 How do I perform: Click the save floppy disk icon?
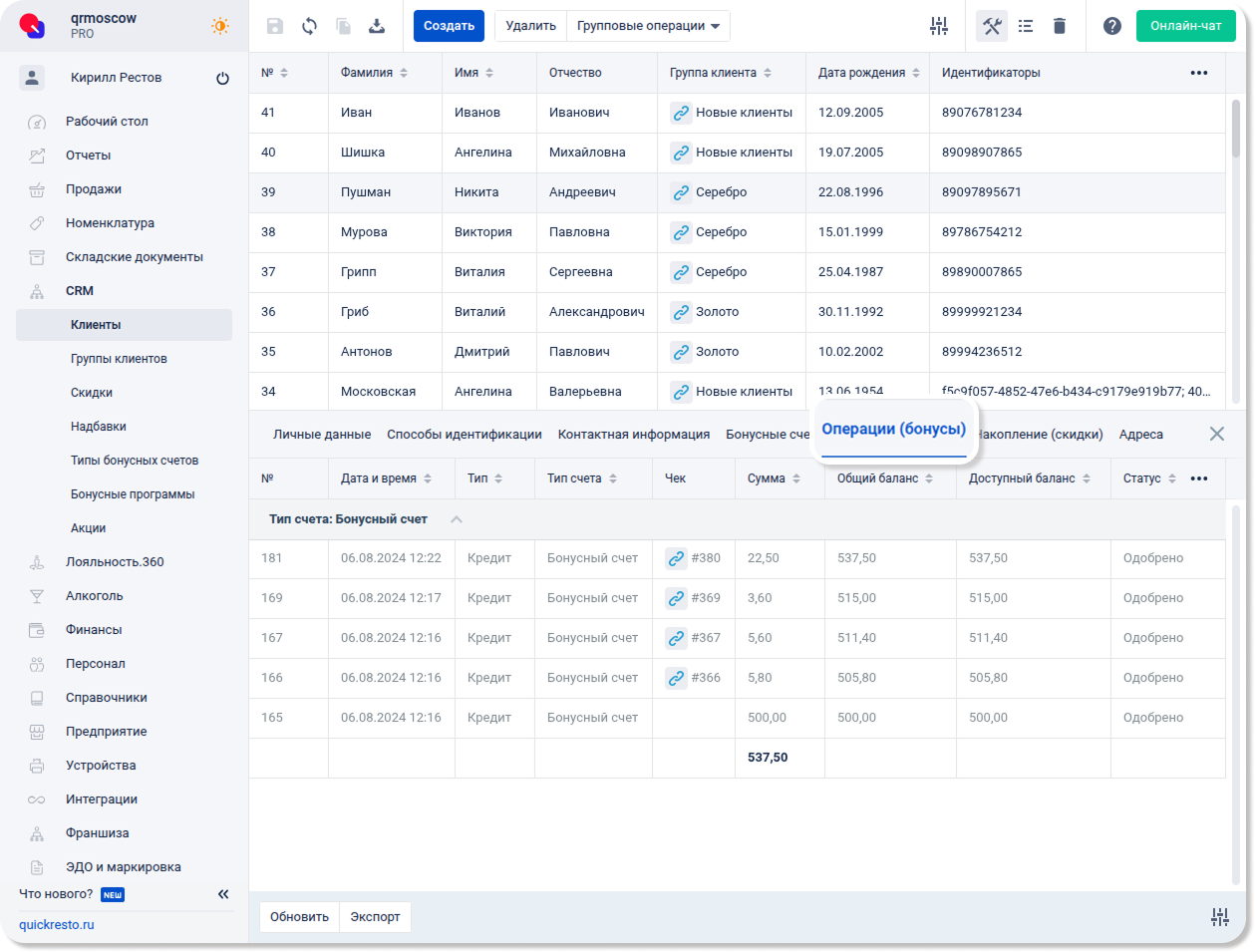(x=275, y=26)
